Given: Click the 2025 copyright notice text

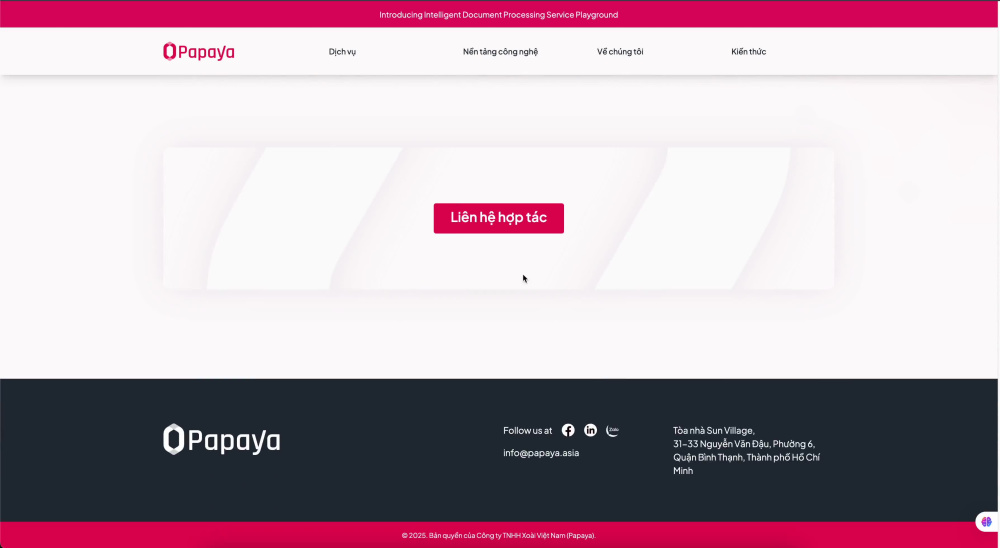Looking at the screenshot, I should [x=499, y=536].
